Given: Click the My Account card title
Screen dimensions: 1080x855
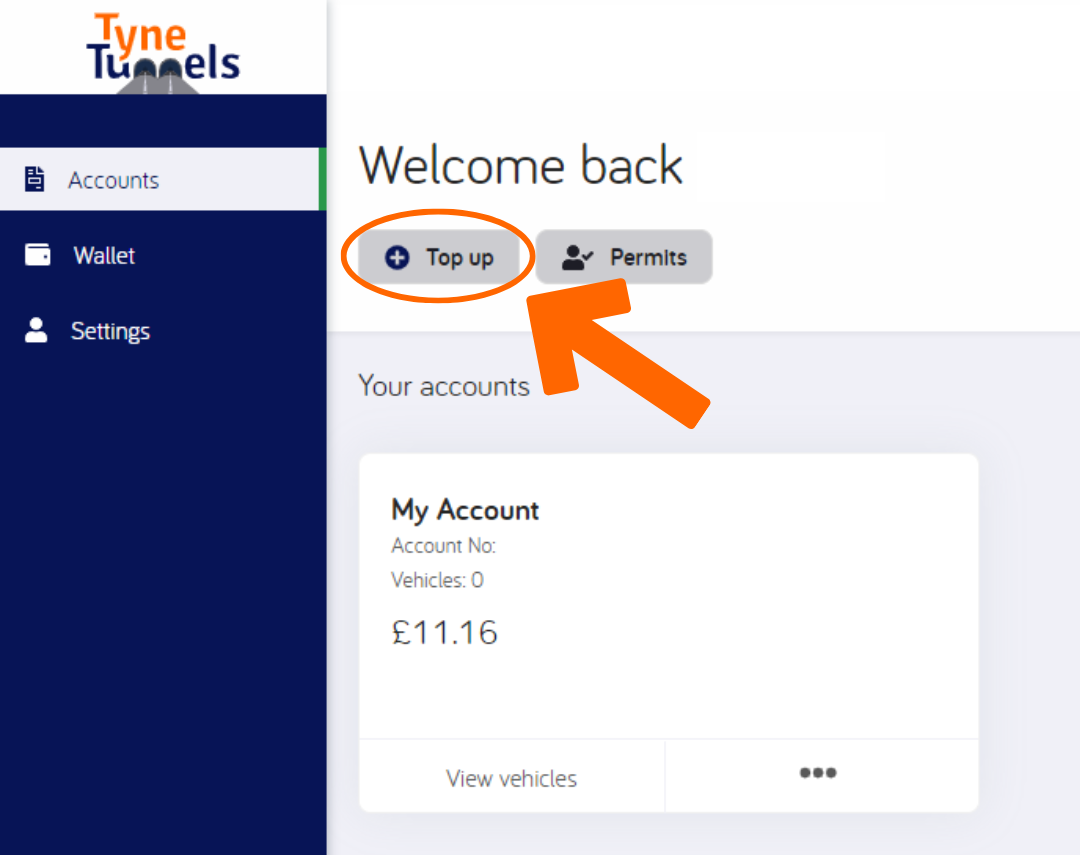Looking at the screenshot, I should coord(466,511).
